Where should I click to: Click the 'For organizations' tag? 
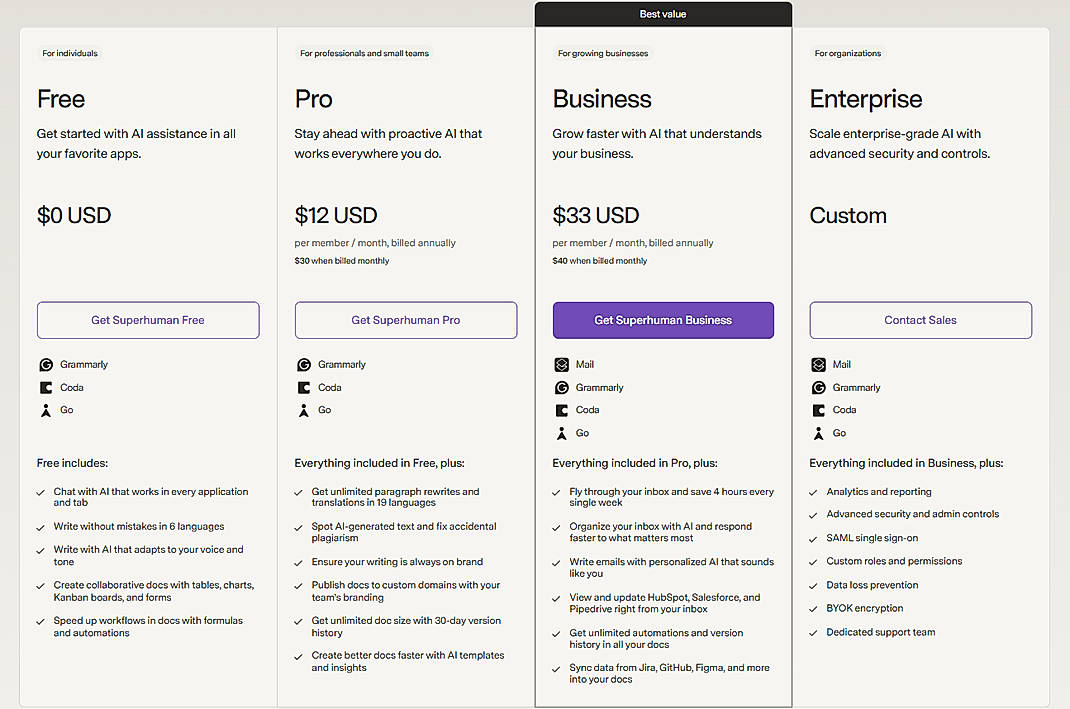pyautogui.click(x=848, y=53)
